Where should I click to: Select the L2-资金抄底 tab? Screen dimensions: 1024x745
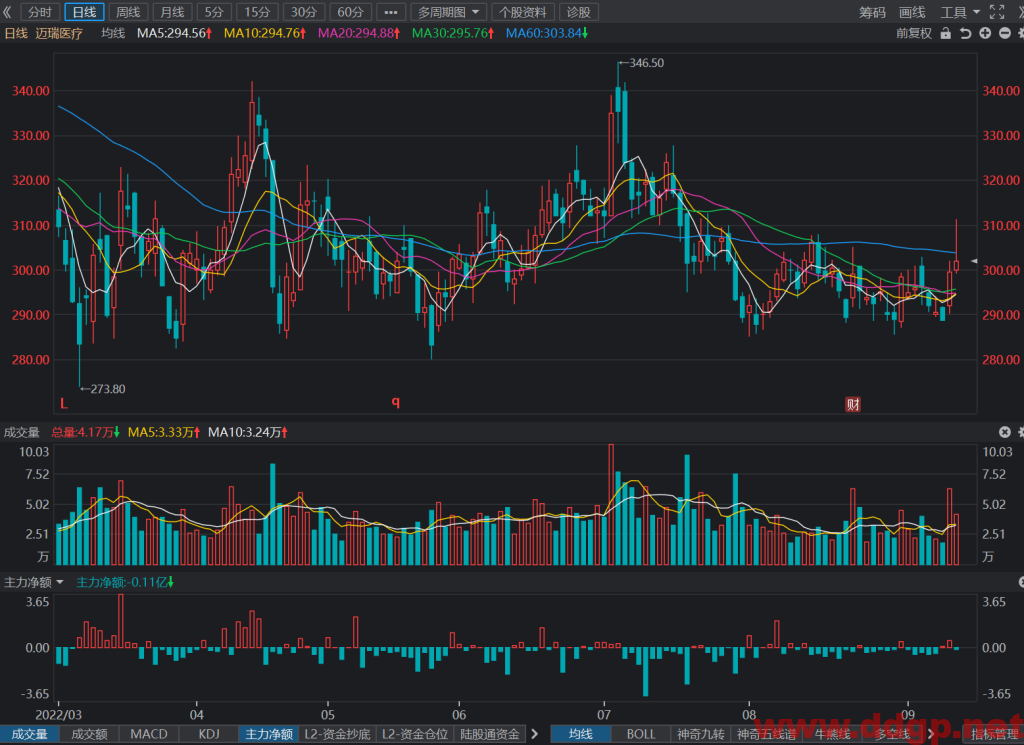click(338, 734)
